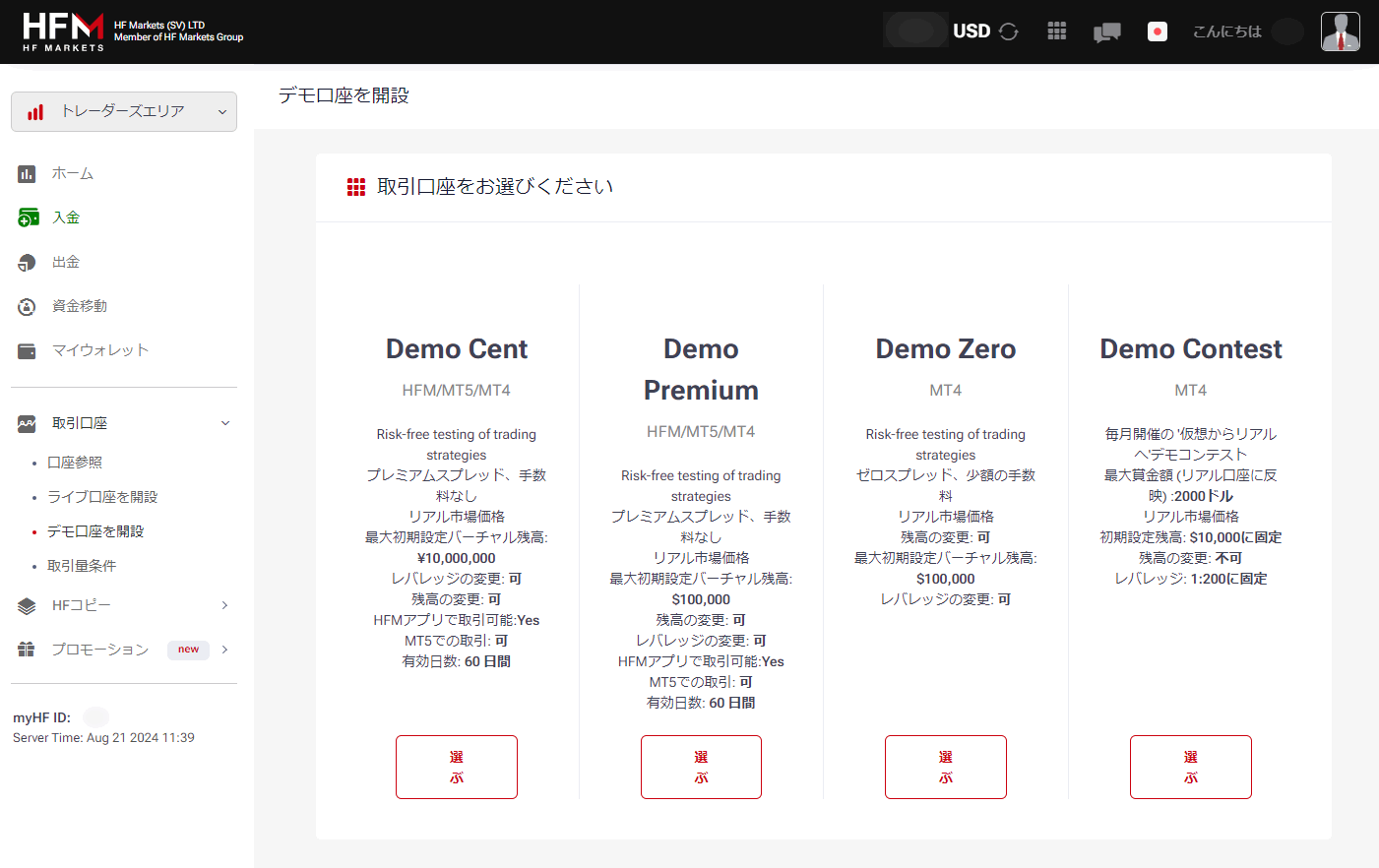Click the ホーム sidebar icon
The width and height of the screenshot is (1379, 868).
pyautogui.click(x=27, y=173)
